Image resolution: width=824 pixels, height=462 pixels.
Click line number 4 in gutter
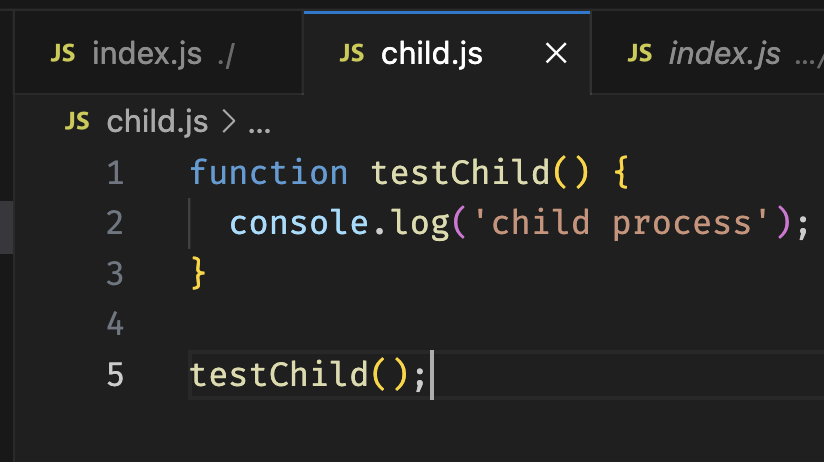(114, 323)
